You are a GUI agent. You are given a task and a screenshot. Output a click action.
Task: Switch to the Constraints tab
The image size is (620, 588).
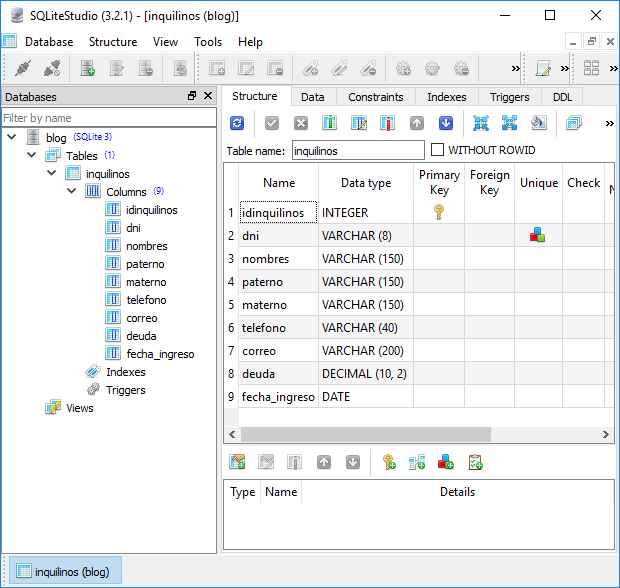[376, 97]
